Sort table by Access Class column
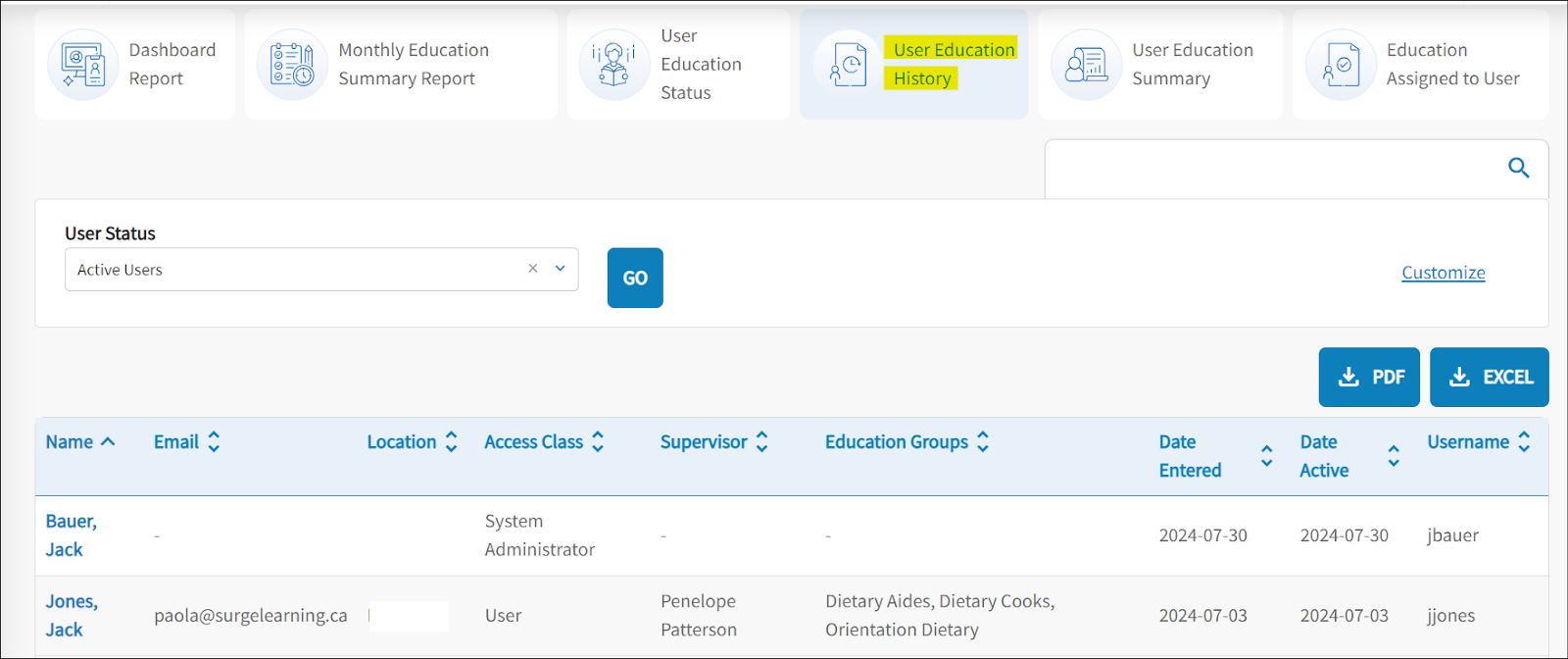Image resolution: width=1568 pixels, height=659 pixels. (x=598, y=442)
